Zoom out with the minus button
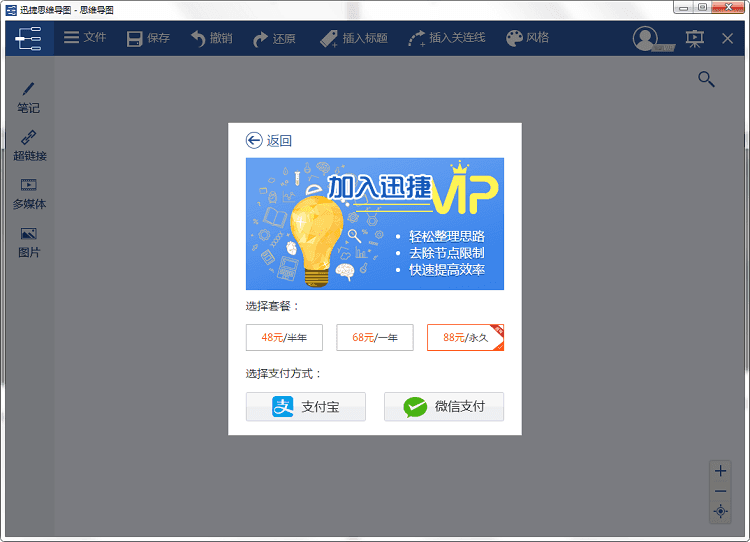This screenshot has height=542, width=750. point(720,491)
